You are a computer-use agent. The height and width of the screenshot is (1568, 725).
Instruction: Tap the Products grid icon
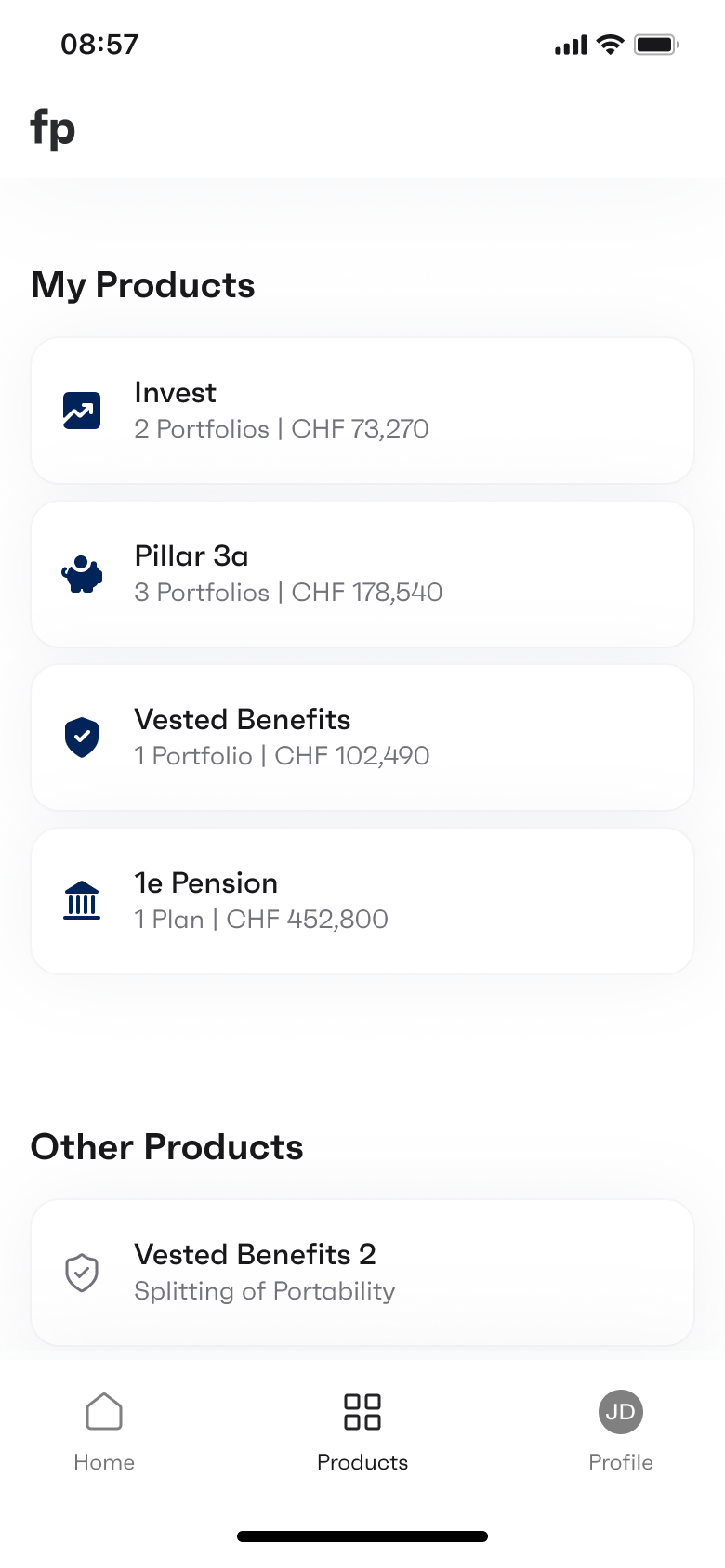tap(362, 1412)
